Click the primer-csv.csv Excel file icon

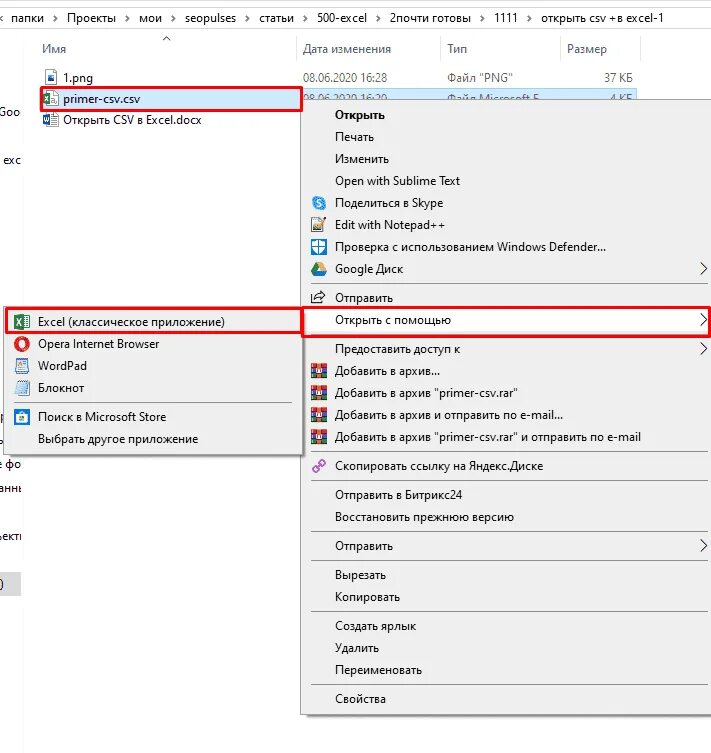[50, 99]
